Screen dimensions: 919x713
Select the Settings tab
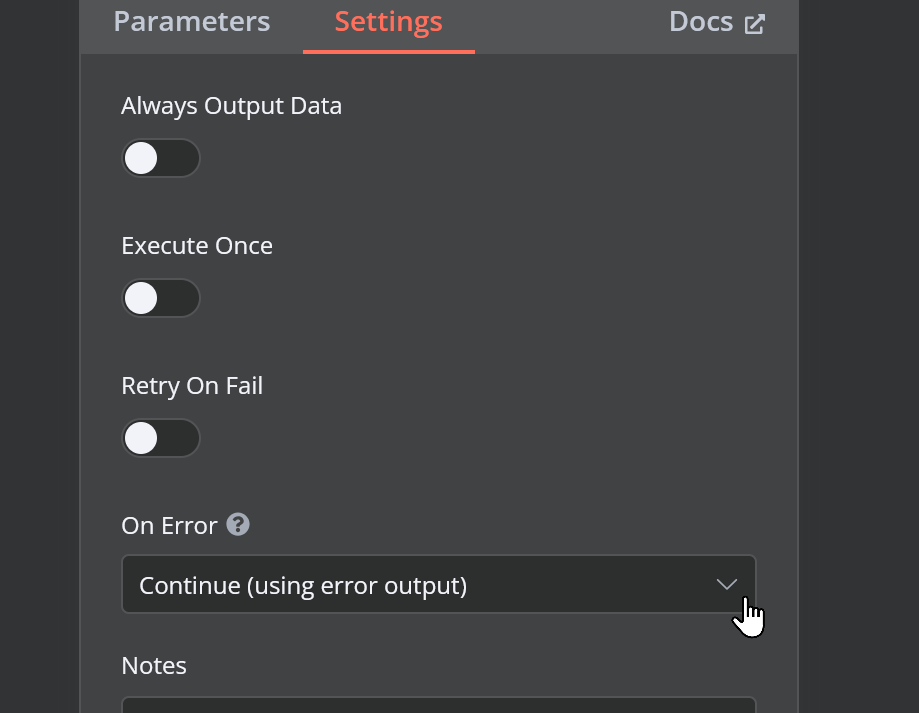388,22
